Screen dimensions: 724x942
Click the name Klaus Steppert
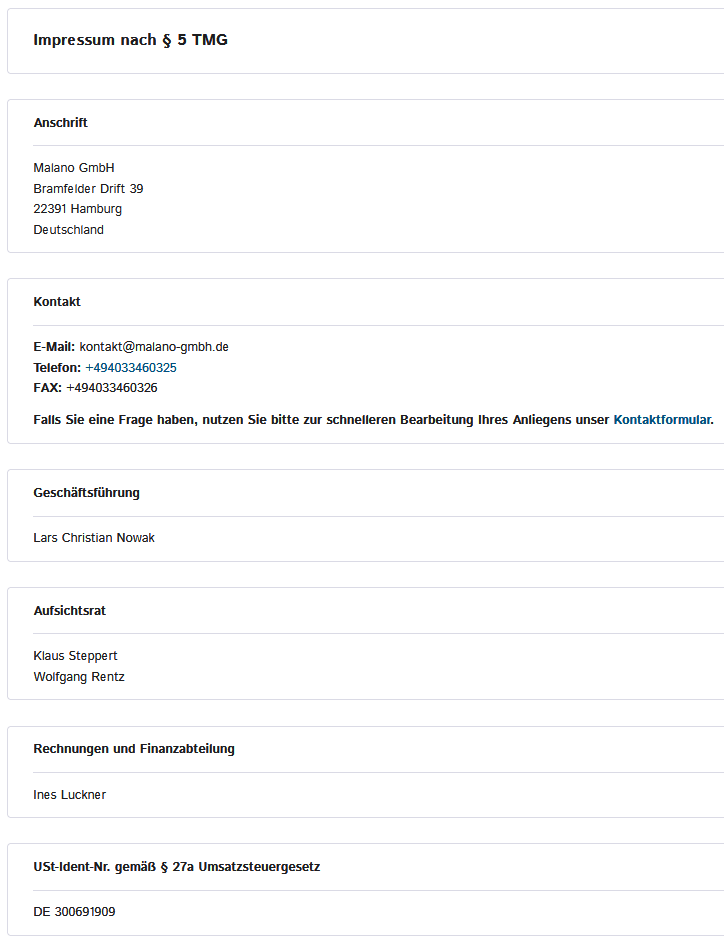tap(75, 656)
